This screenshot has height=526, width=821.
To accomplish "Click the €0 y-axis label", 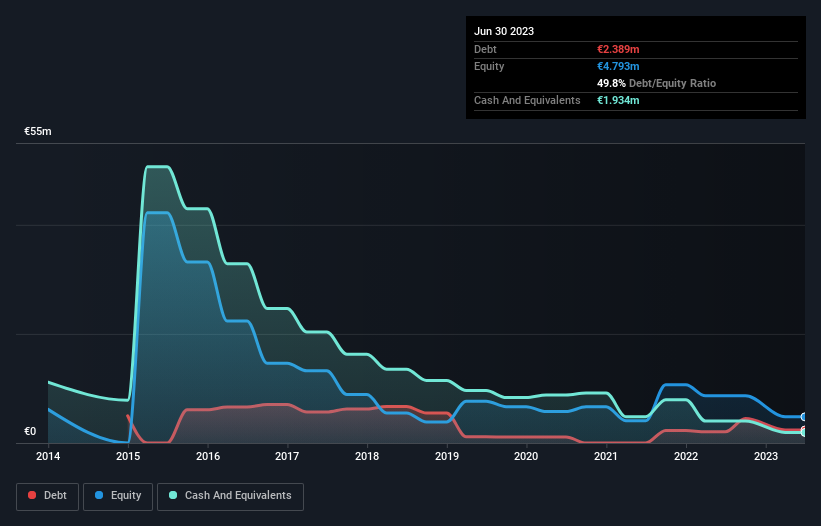I will 30,431.
